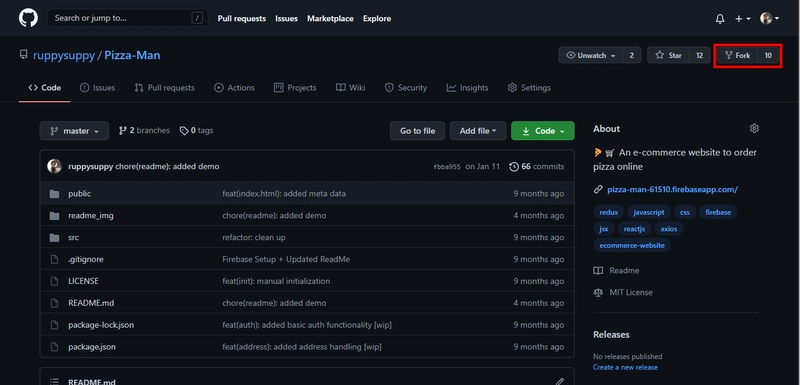This screenshot has width=800, height=385.
Task: Open the .gitignore file
Action: tap(86, 260)
